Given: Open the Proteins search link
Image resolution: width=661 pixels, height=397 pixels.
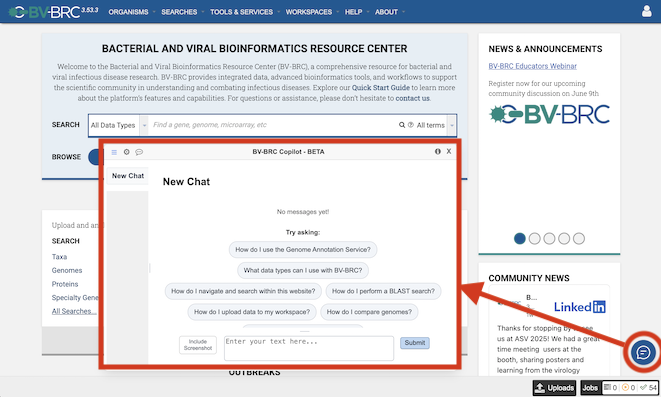Looking at the screenshot, I should 65,284.
